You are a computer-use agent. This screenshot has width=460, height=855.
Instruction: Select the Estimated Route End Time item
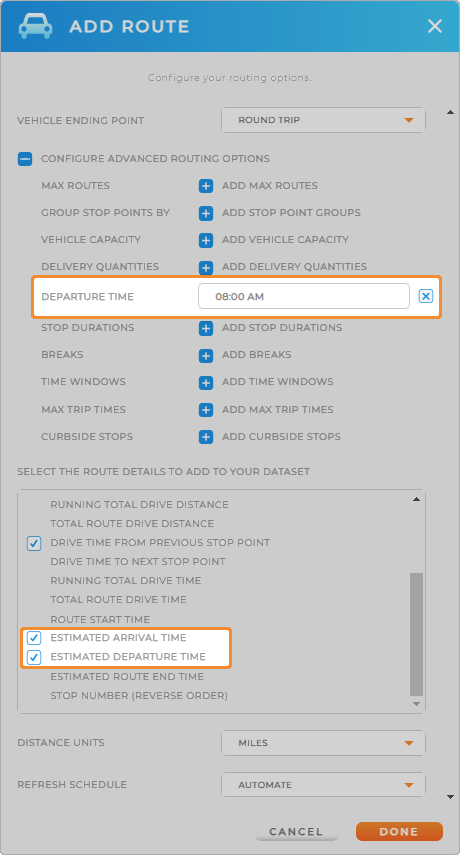(127, 677)
